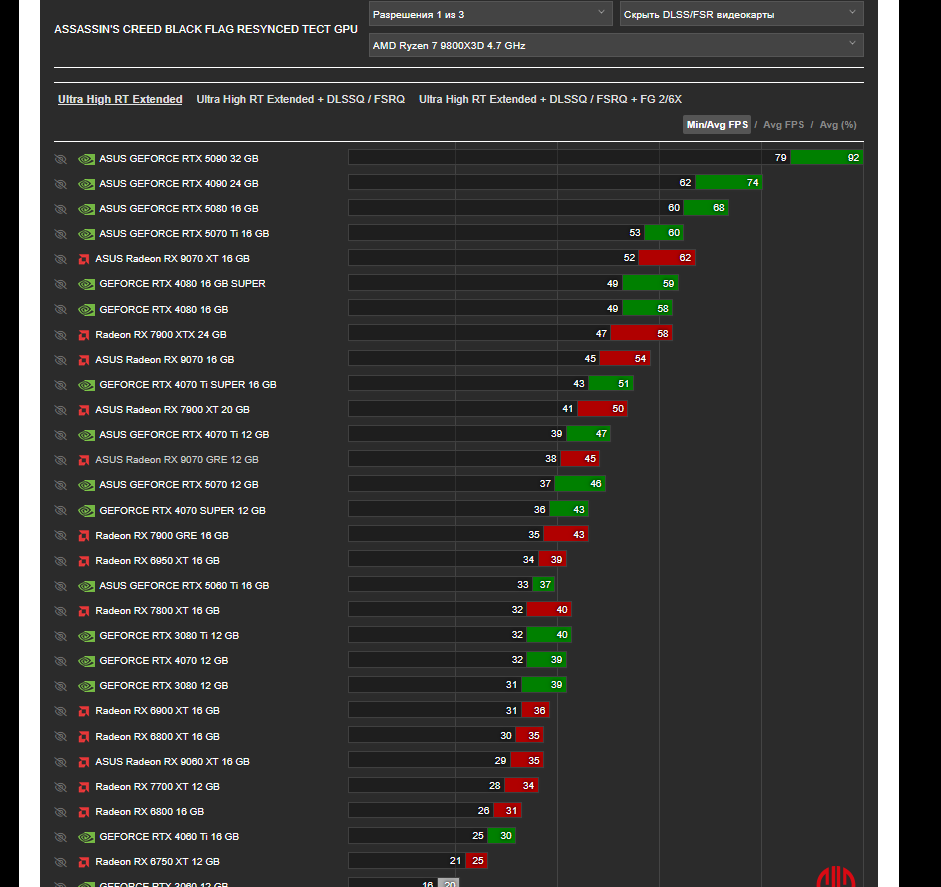Viewport: 941px width, 887px height.
Task: Click AMD icon beside Radeon RX 6950 XT
Action: [x=84, y=561]
